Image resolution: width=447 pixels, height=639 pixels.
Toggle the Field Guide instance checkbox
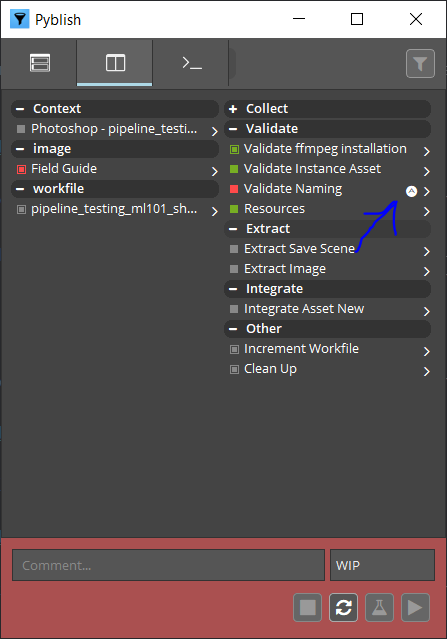point(21,169)
